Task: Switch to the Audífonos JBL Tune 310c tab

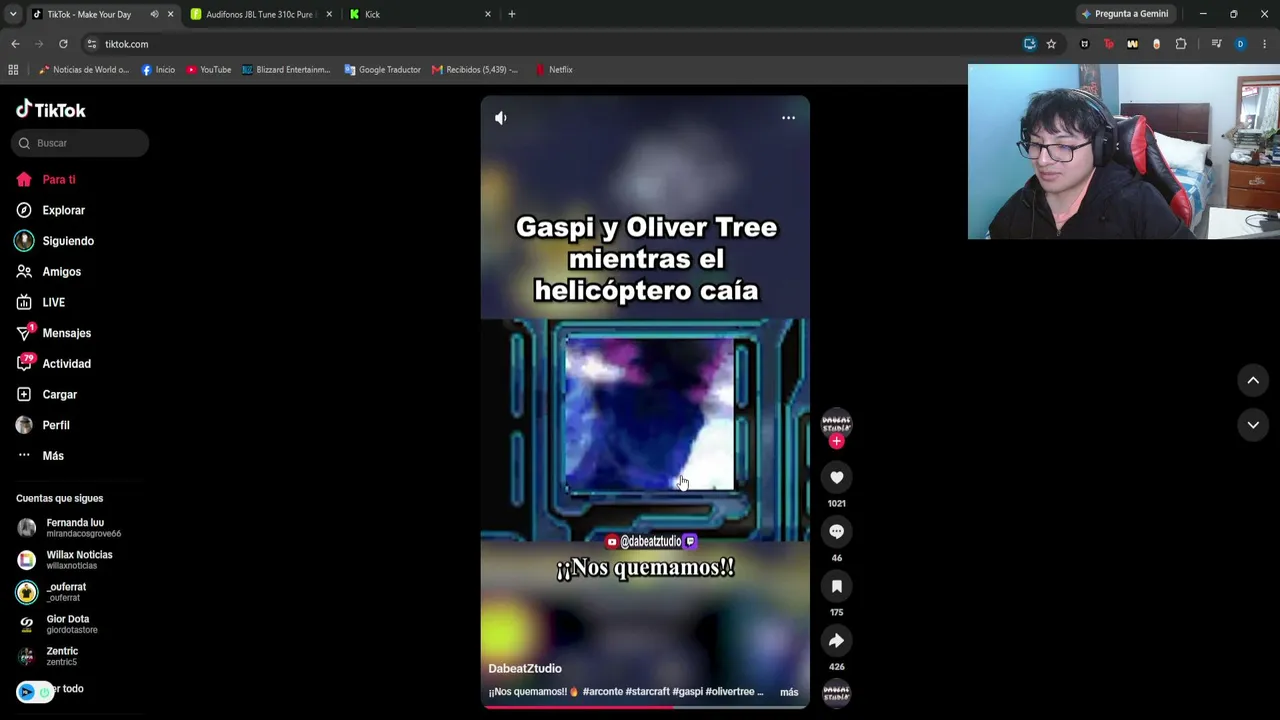Action: pyautogui.click(x=260, y=14)
